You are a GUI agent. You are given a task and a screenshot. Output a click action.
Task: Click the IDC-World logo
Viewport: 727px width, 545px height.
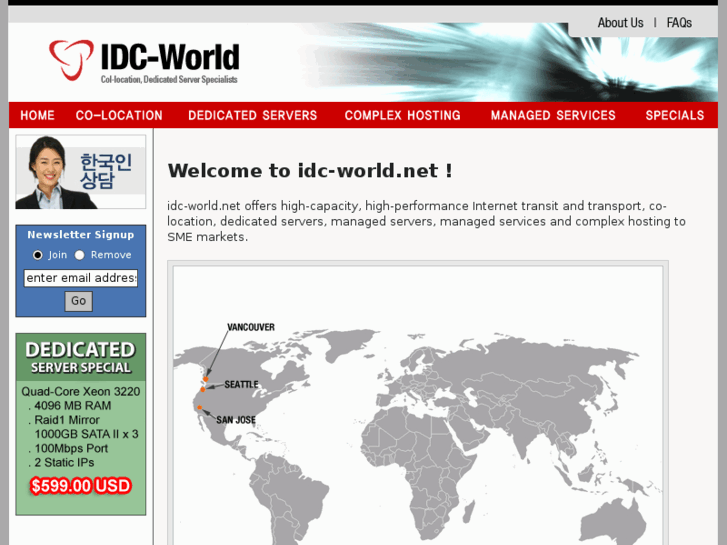click(144, 61)
